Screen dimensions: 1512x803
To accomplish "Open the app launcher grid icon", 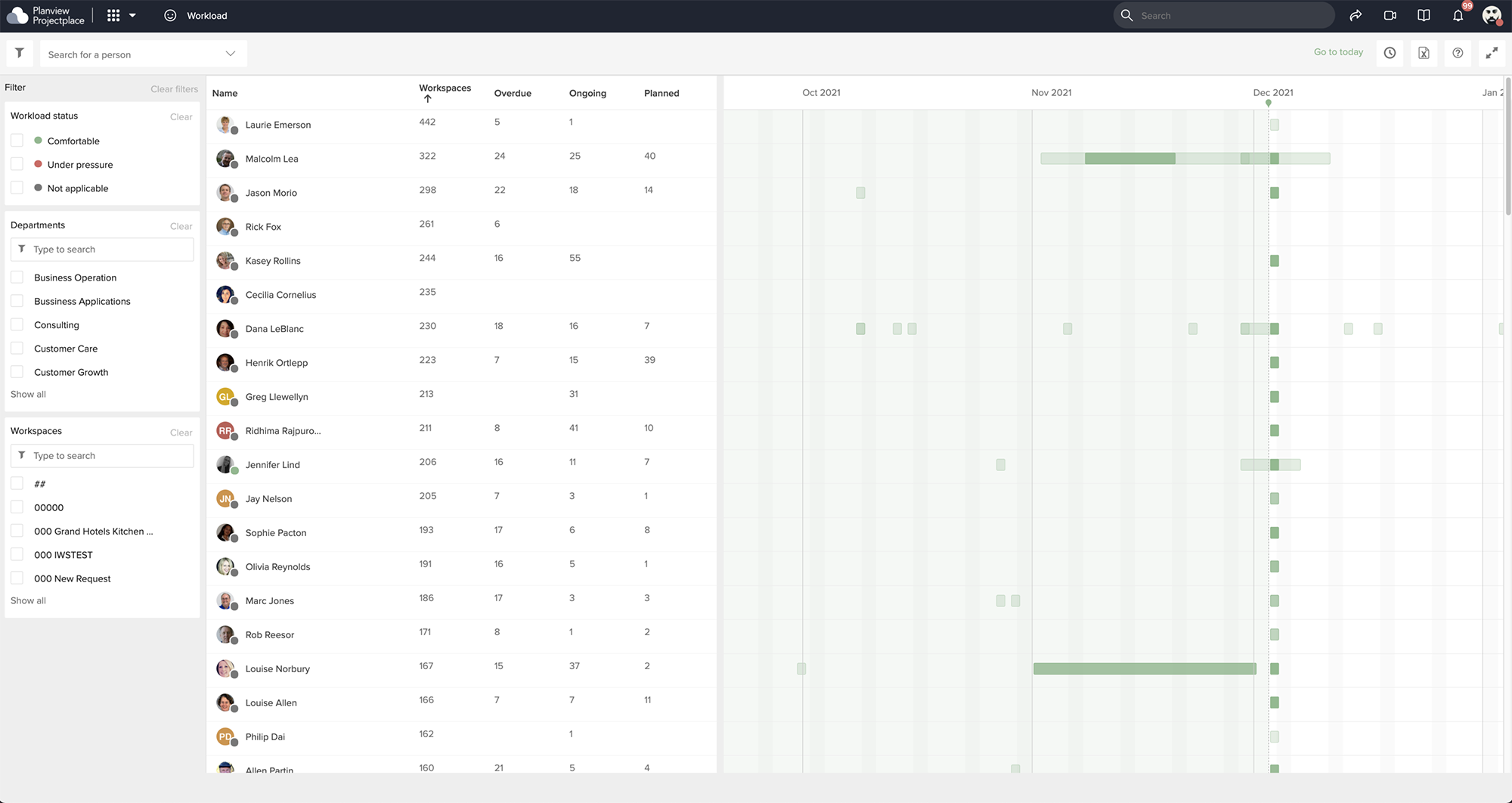I will click(113, 15).
